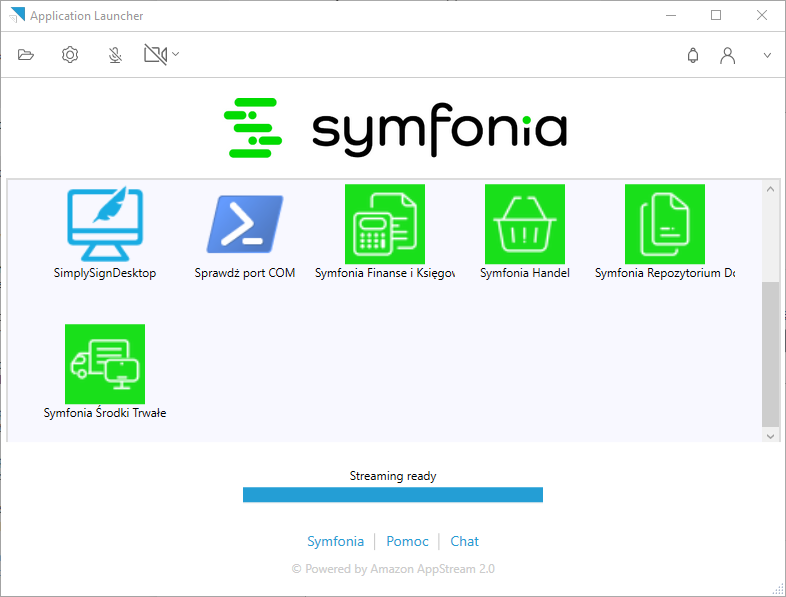The width and height of the screenshot is (786, 597).
Task: Open Sprawdź port COM PowerShell shortcut
Action: point(245,224)
